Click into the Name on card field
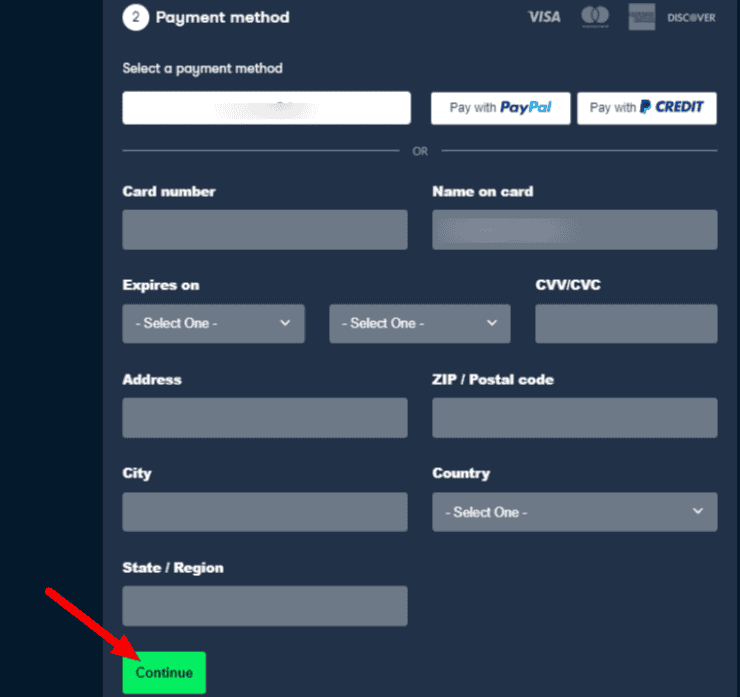The height and width of the screenshot is (697, 740). coord(574,229)
